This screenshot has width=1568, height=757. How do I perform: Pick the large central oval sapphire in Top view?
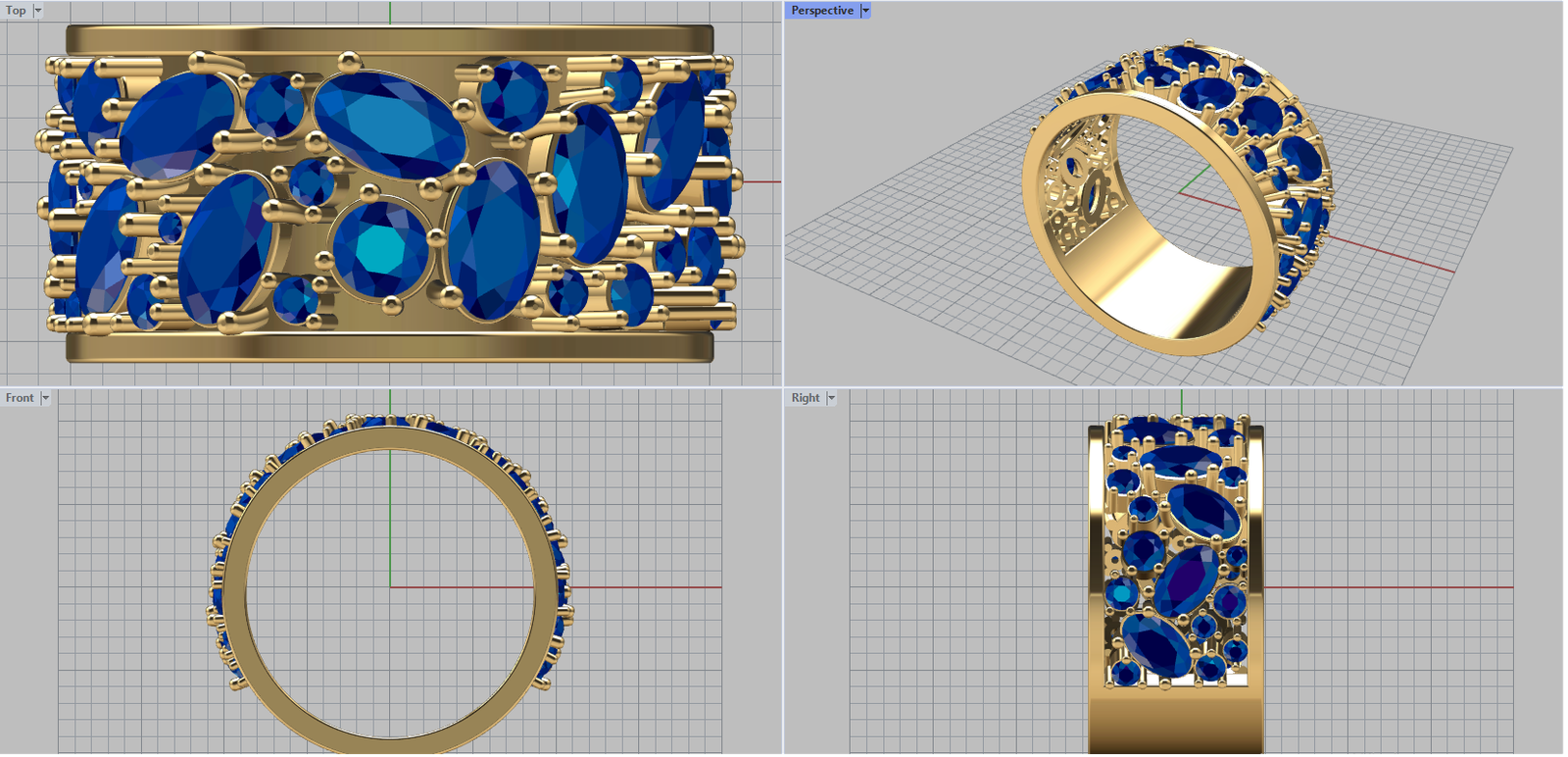[389, 125]
